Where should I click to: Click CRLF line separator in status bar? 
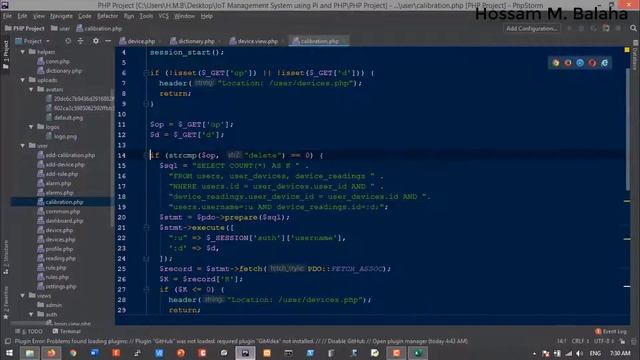pyautogui.click(x=580, y=341)
